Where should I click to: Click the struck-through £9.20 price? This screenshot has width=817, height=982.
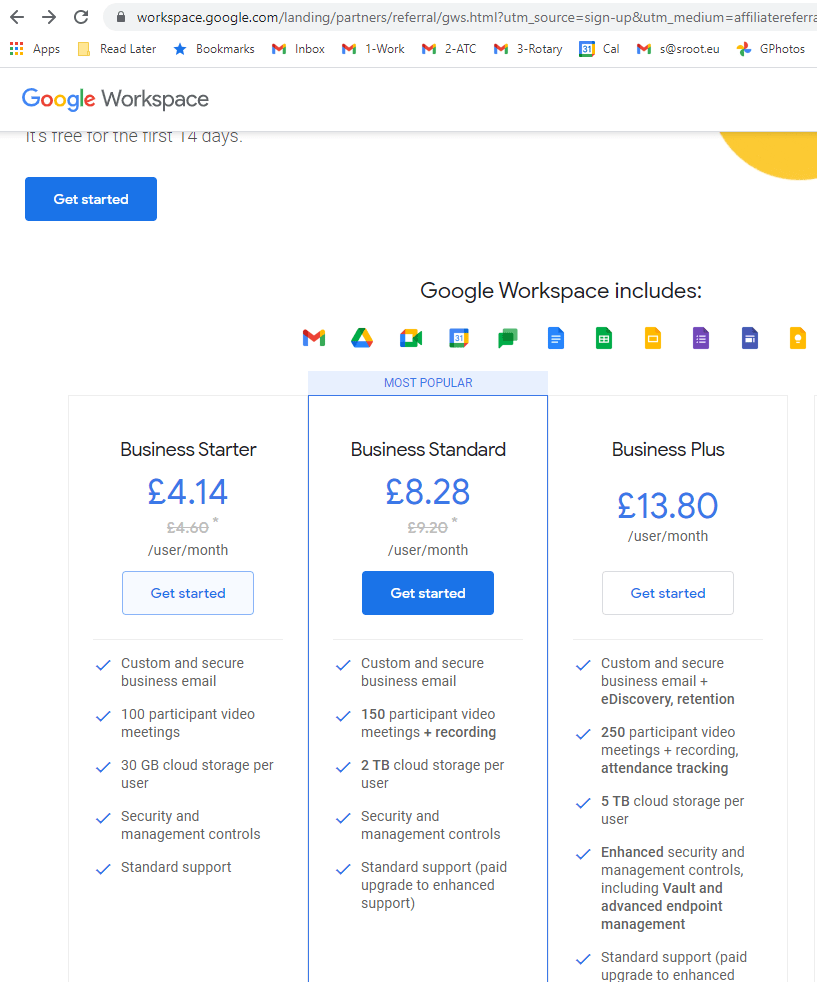(x=428, y=528)
